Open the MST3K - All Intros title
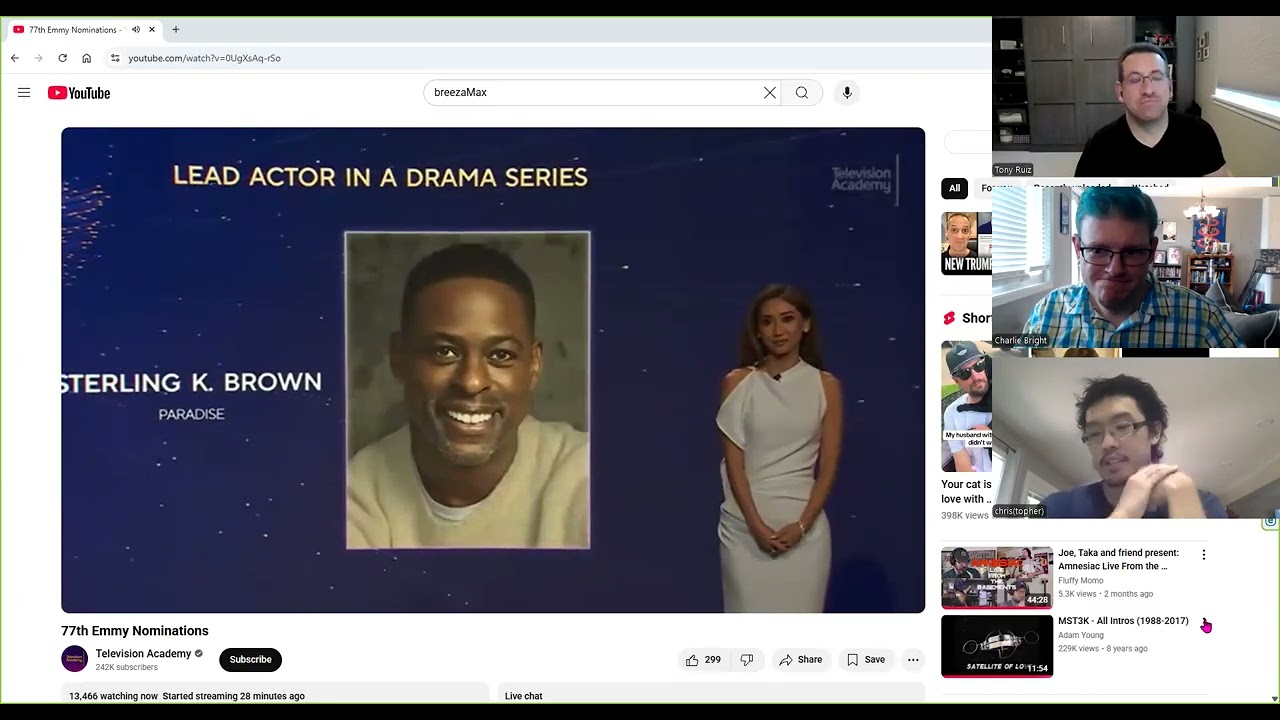The image size is (1280, 720). 1123,621
